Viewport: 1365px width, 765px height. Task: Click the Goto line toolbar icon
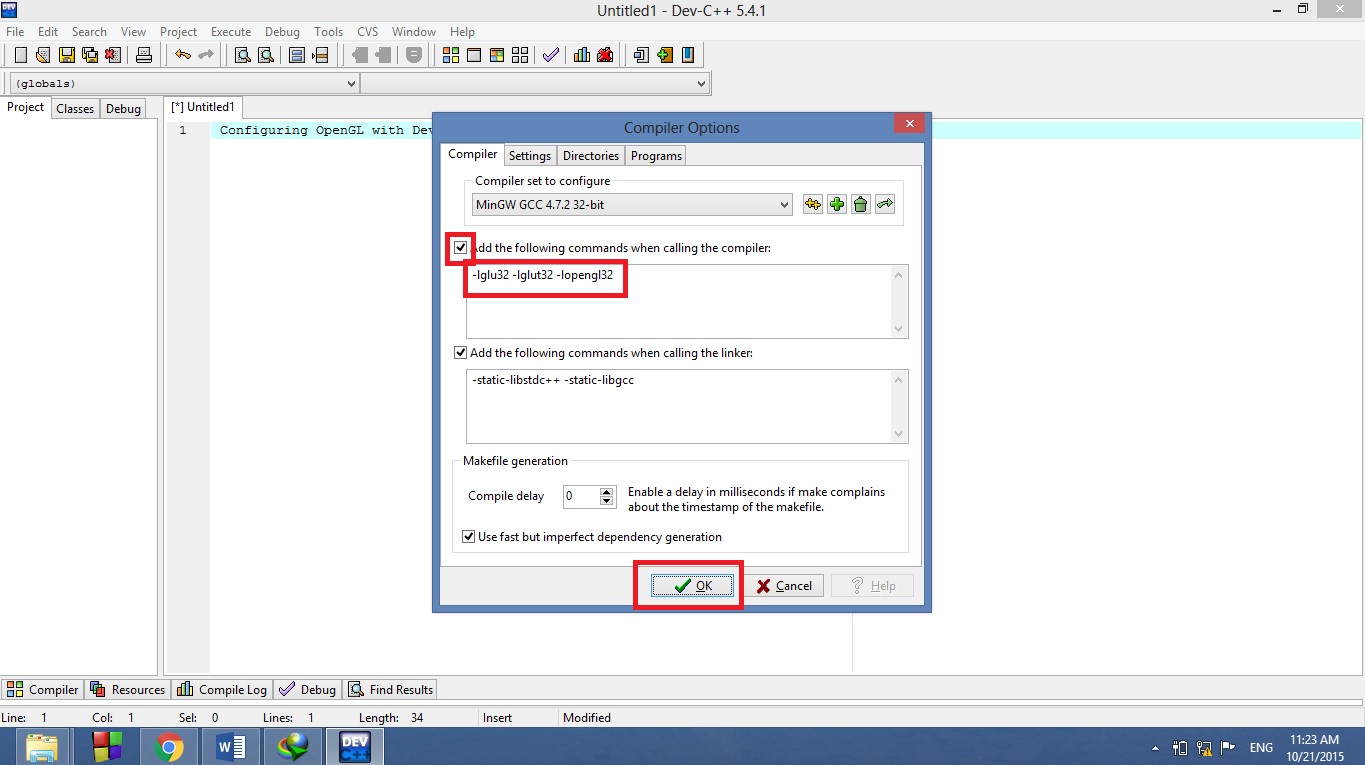click(320, 55)
